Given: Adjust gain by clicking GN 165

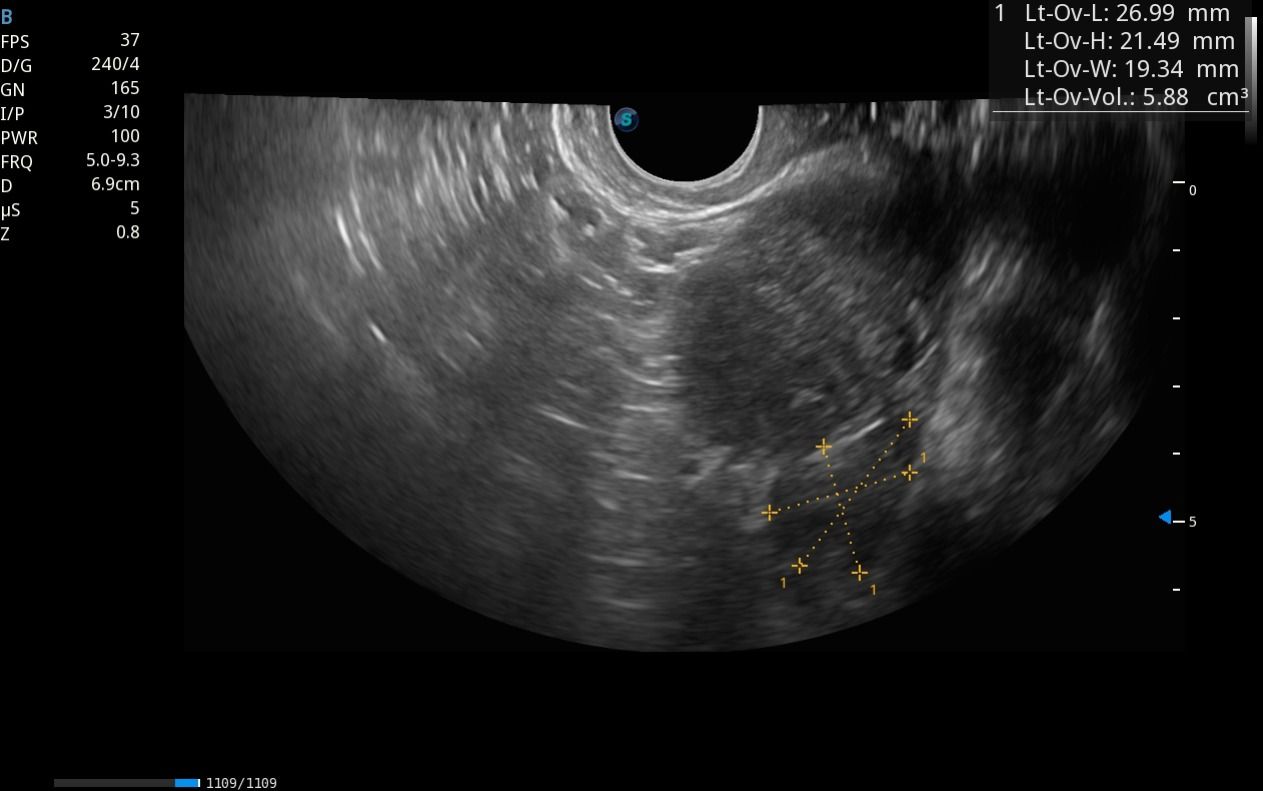Looking at the screenshot, I should 125,88.
